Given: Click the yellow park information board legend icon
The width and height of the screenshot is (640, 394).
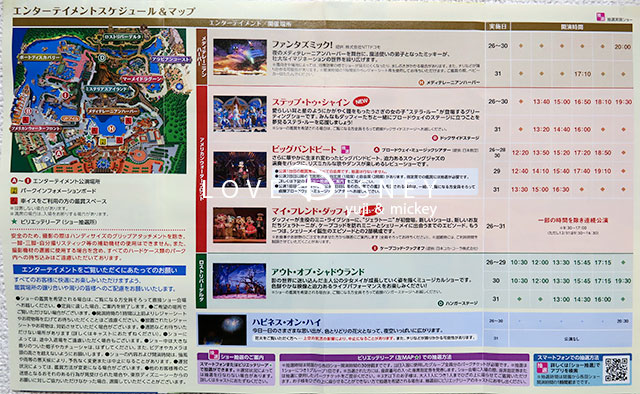Looking at the screenshot, I should click(14, 191).
